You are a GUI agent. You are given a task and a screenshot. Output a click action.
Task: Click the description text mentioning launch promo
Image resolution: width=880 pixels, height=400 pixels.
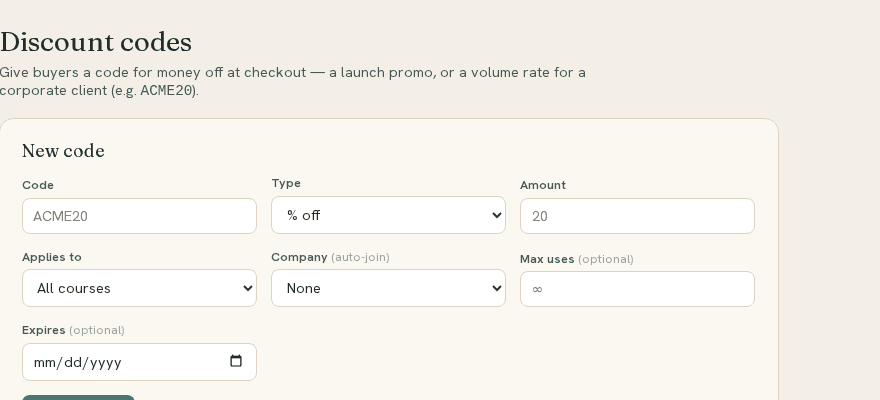point(292,81)
